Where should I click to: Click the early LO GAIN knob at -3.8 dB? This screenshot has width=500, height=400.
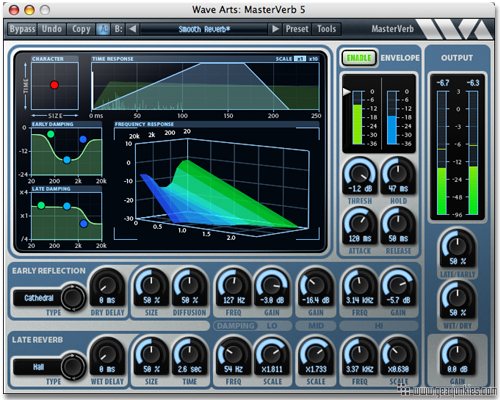(272, 287)
